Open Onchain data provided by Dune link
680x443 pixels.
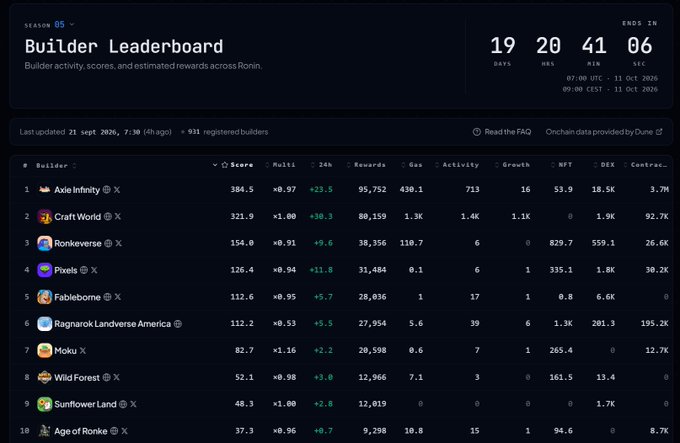604,132
